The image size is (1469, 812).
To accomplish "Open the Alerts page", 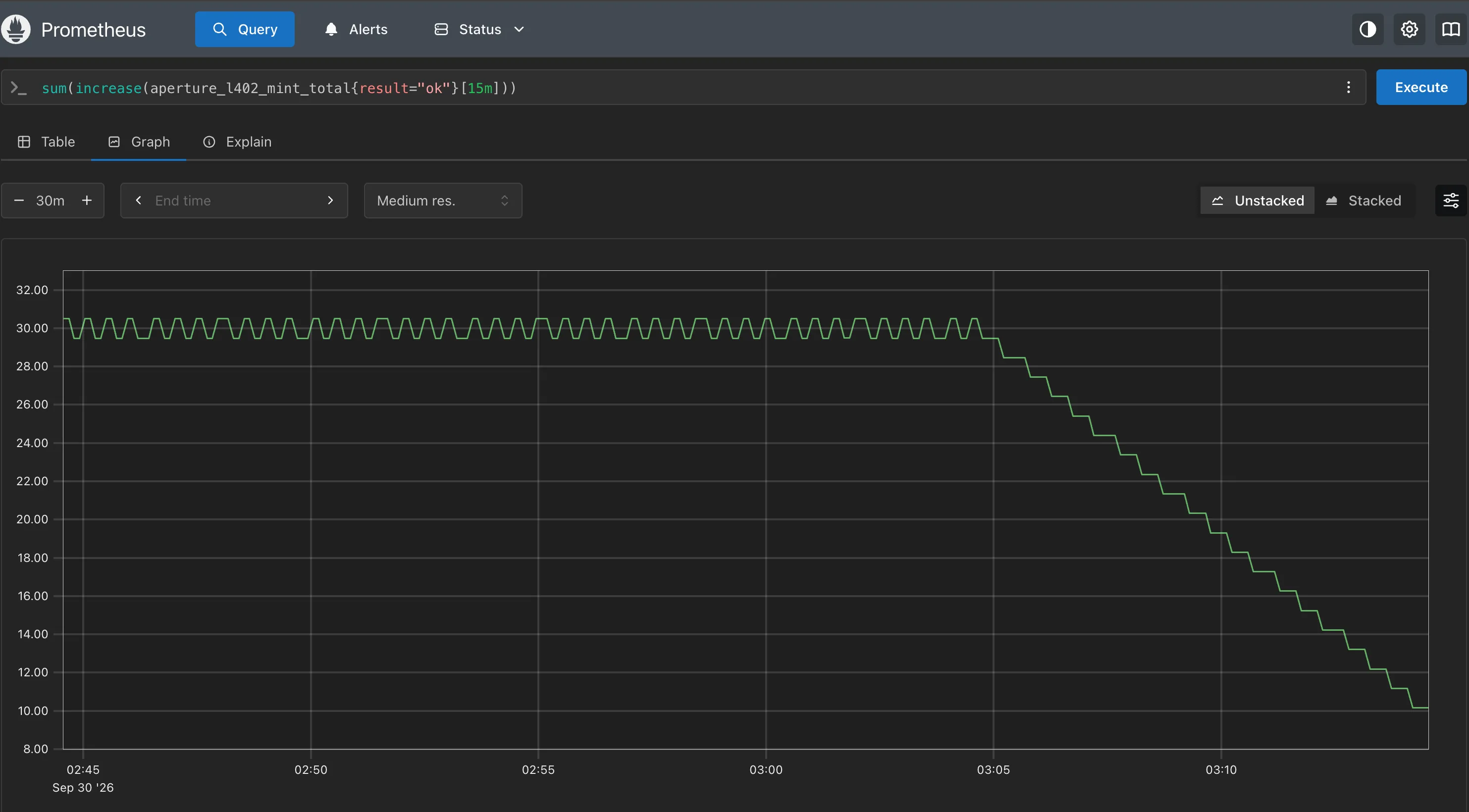I will [x=356, y=29].
